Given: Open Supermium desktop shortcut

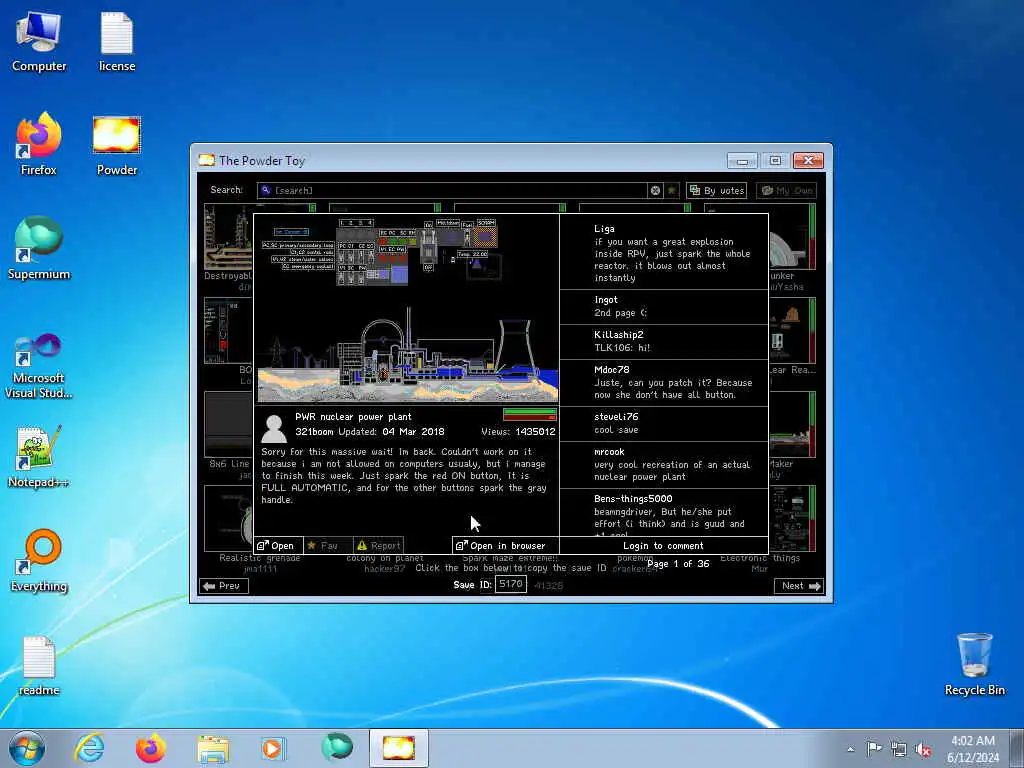Looking at the screenshot, I should [39, 249].
